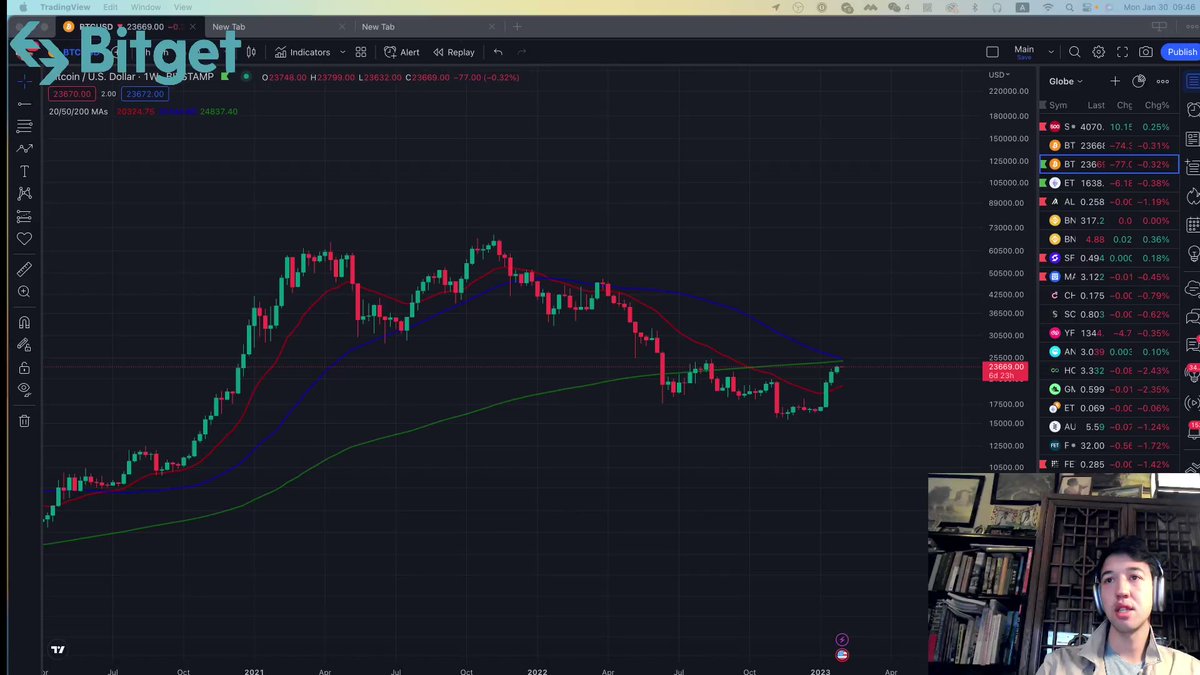Sort the watchlist by Last column

1096,105
